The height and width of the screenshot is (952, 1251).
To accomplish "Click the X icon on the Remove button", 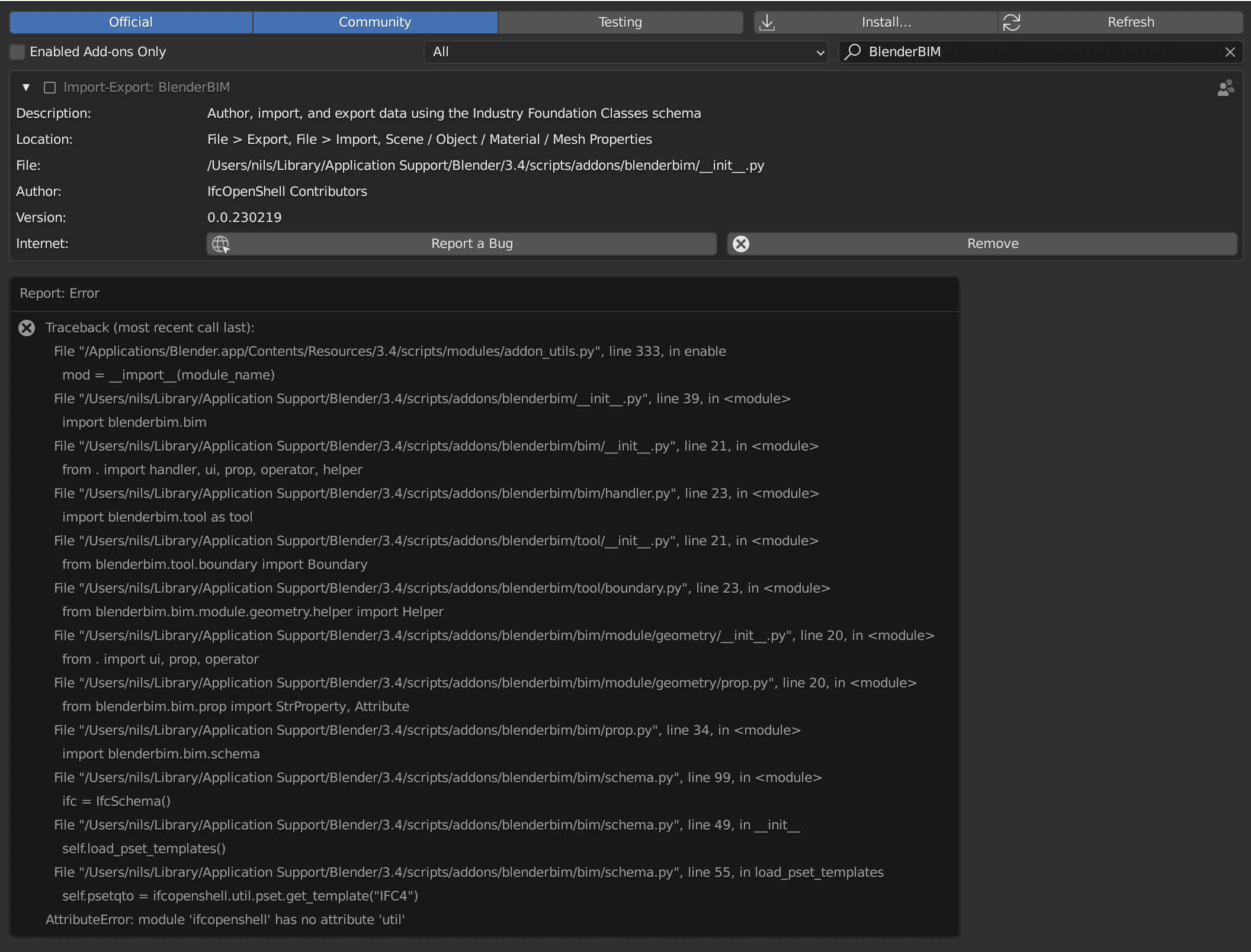I will pyautogui.click(x=741, y=243).
